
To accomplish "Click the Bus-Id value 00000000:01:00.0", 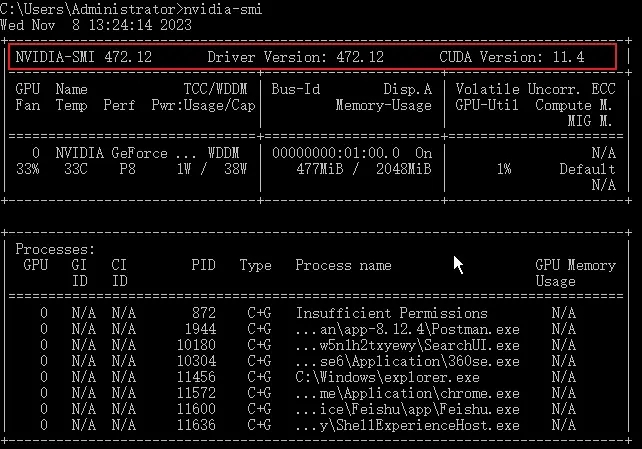I will pyautogui.click(x=335, y=153).
